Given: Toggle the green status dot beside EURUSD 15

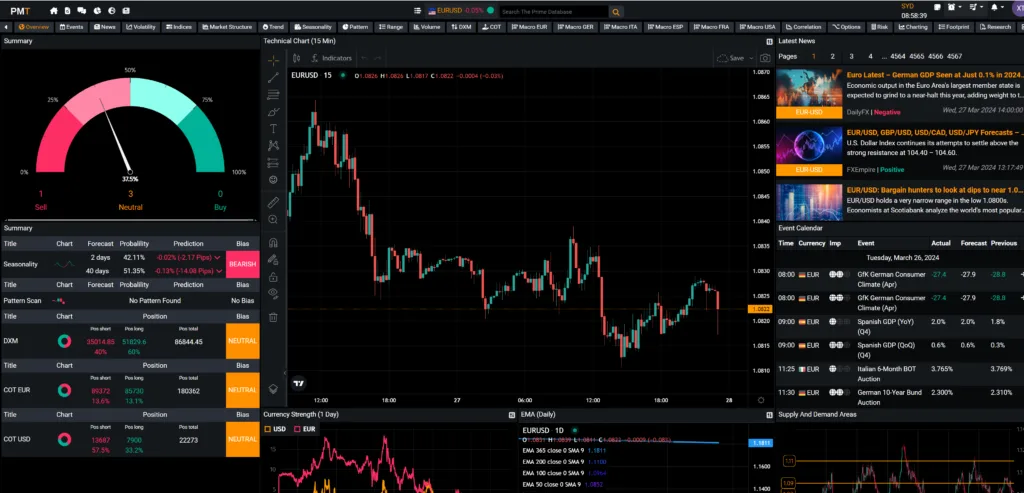Looking at the screenshot, I should [x=343, y=75].
